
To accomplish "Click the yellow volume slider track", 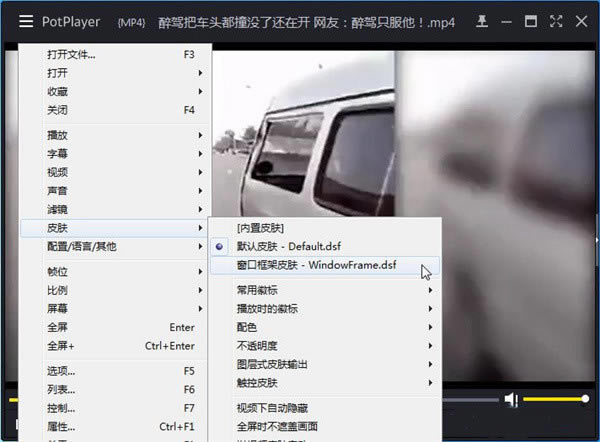I will (x=554, y=399).
